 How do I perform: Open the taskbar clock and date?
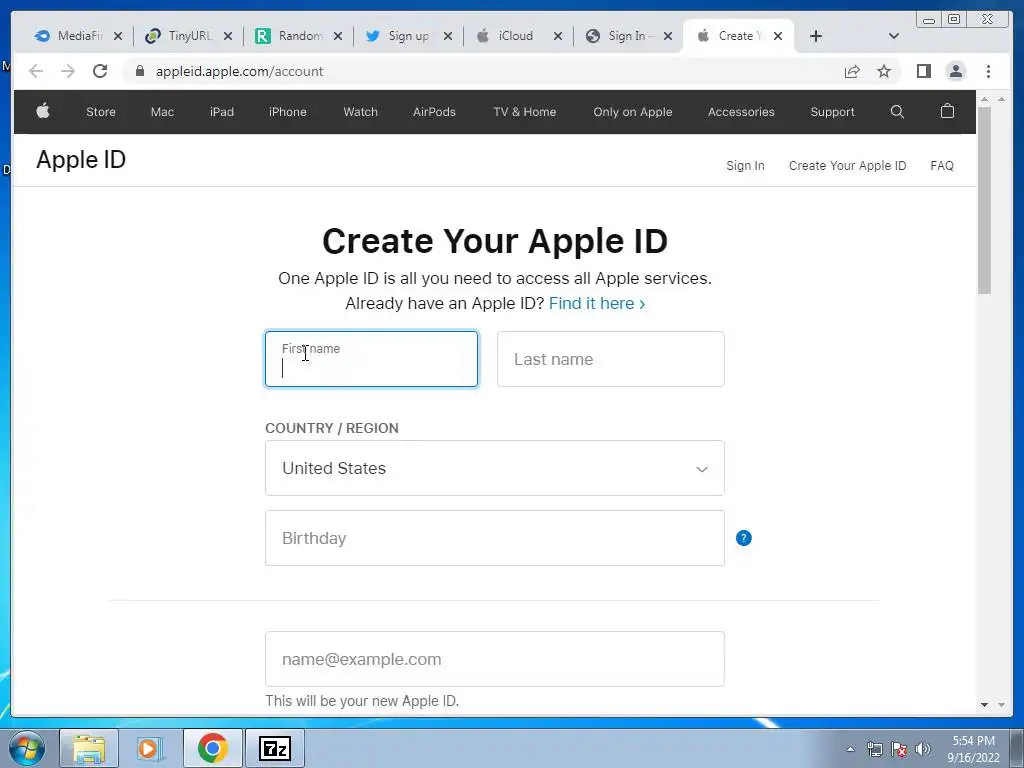click(x=973, y=749)
